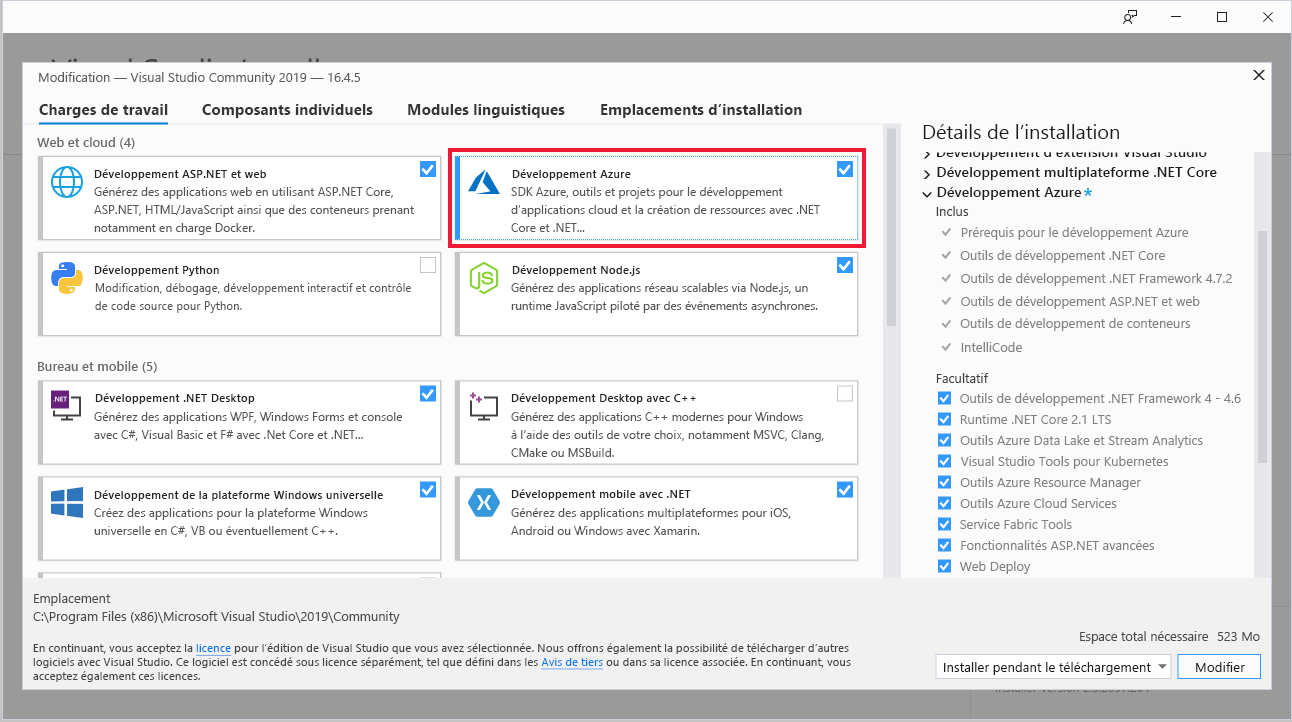Click the Inclus section label
The image size is (1292, 722).
click(x=952, y=212)
